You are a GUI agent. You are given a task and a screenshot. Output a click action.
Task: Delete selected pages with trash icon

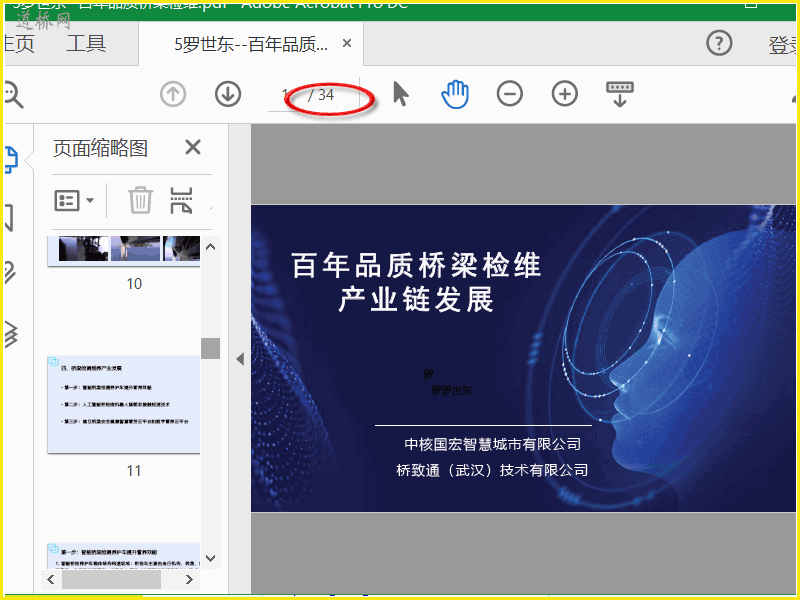click(x=140, y=200)
